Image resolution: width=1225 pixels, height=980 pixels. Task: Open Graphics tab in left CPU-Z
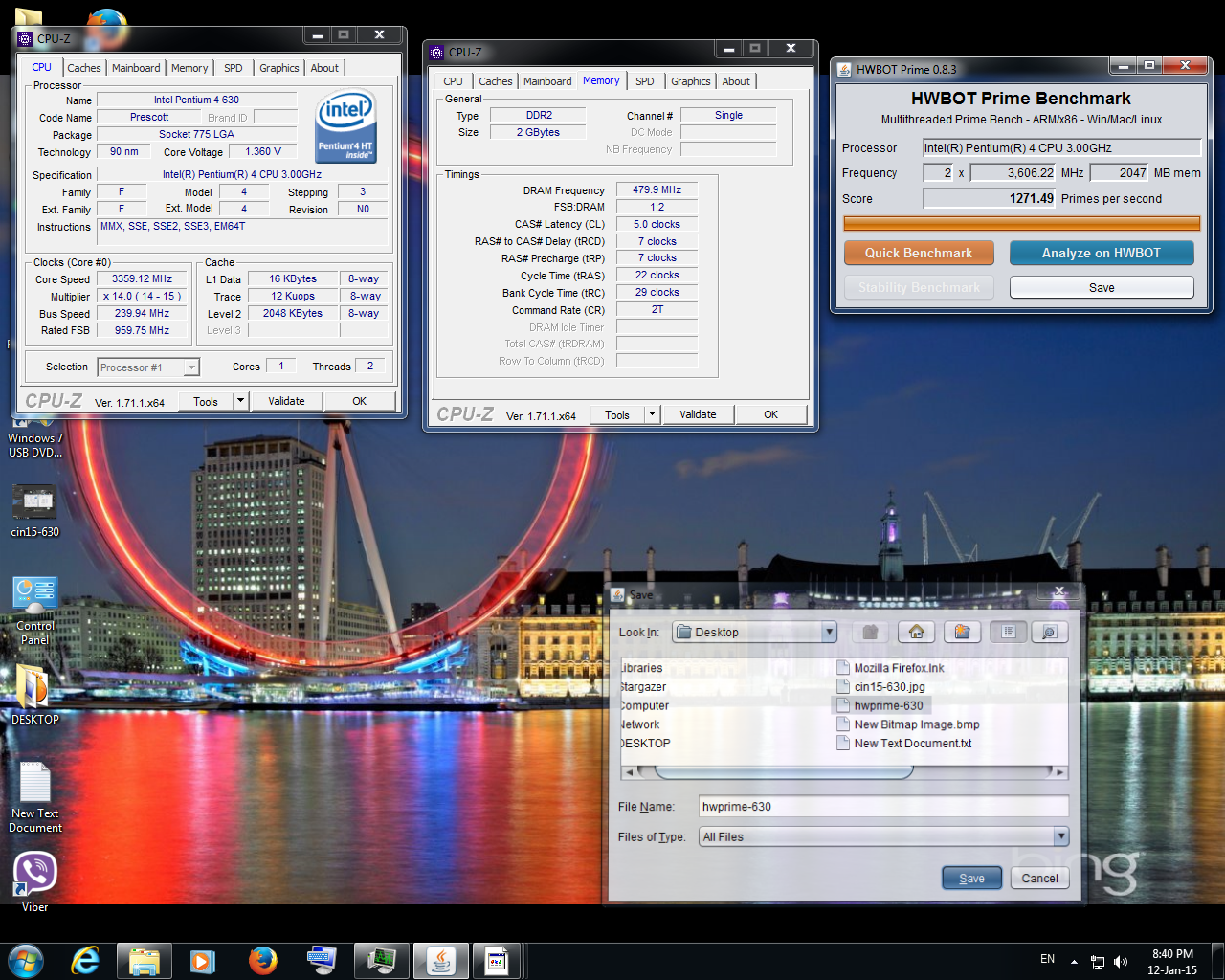pos(279,68)
